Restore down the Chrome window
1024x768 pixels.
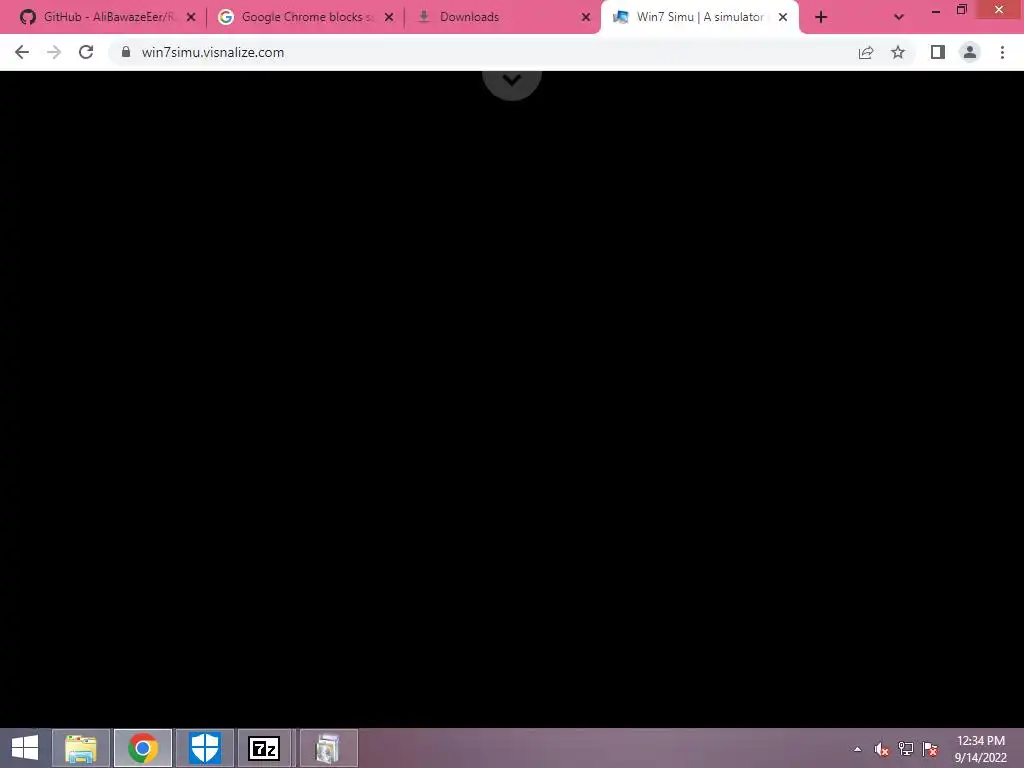coord(961,10)
